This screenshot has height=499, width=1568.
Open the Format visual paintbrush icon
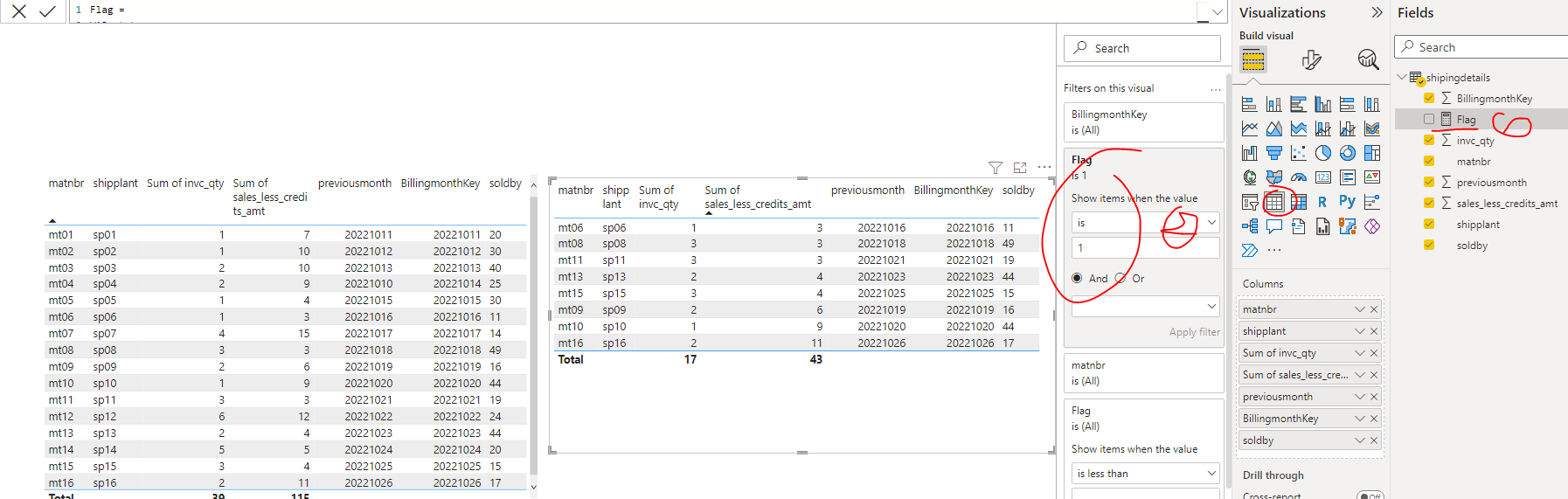tap(1311, 60)
